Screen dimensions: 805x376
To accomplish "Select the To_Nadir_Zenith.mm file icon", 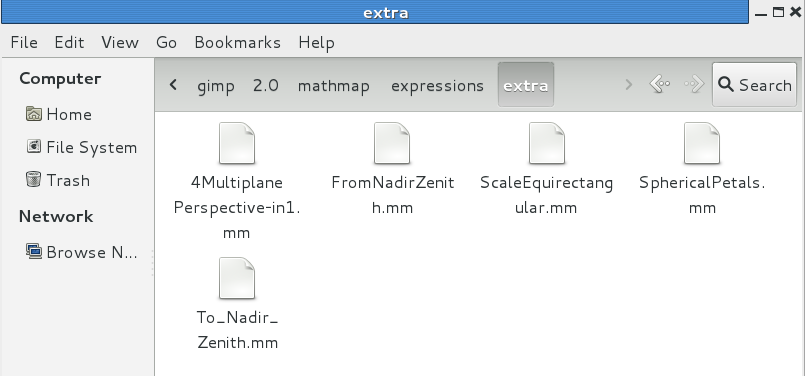I will [237, 278].
